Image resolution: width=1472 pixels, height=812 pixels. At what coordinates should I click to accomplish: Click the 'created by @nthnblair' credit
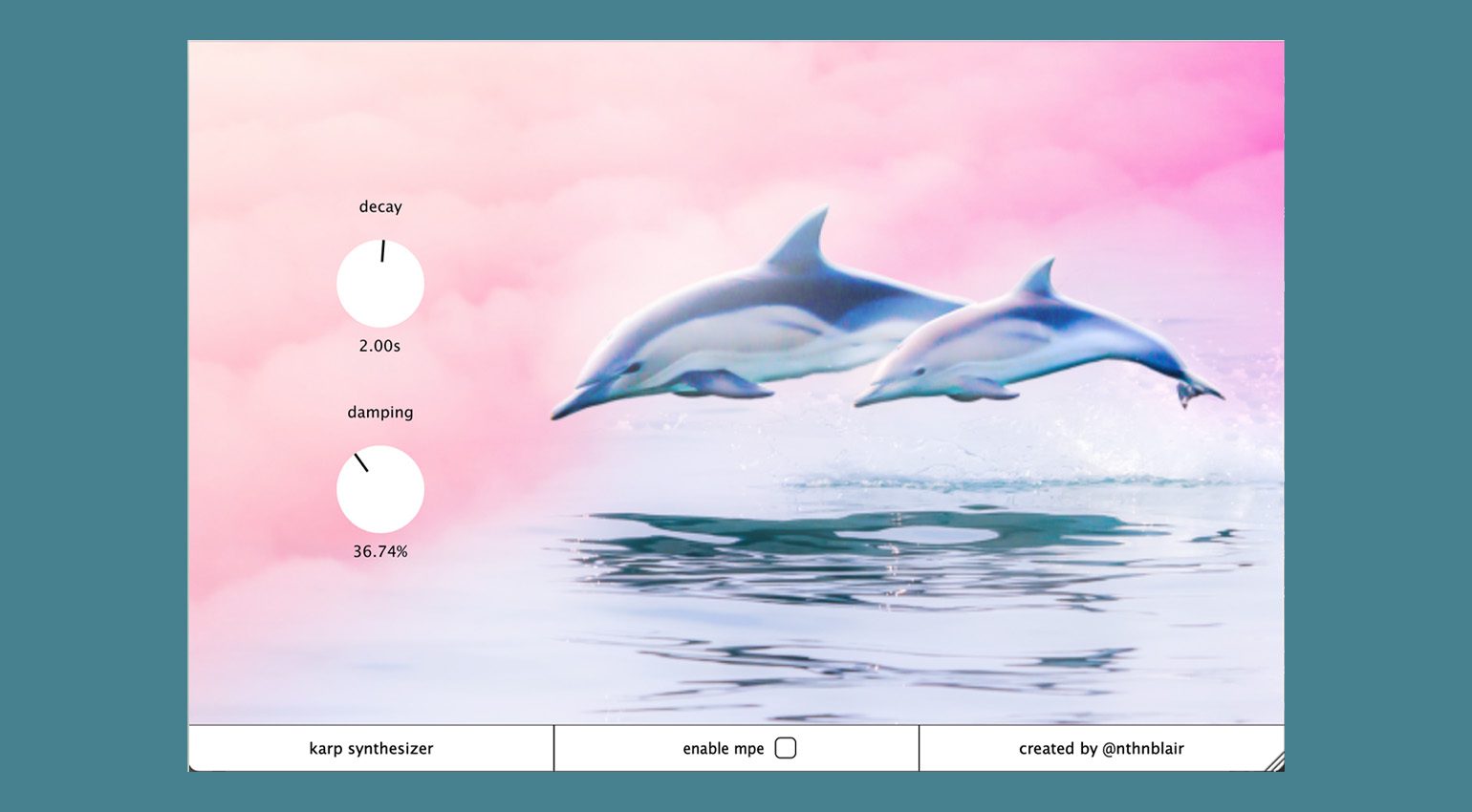(1101, 748)
